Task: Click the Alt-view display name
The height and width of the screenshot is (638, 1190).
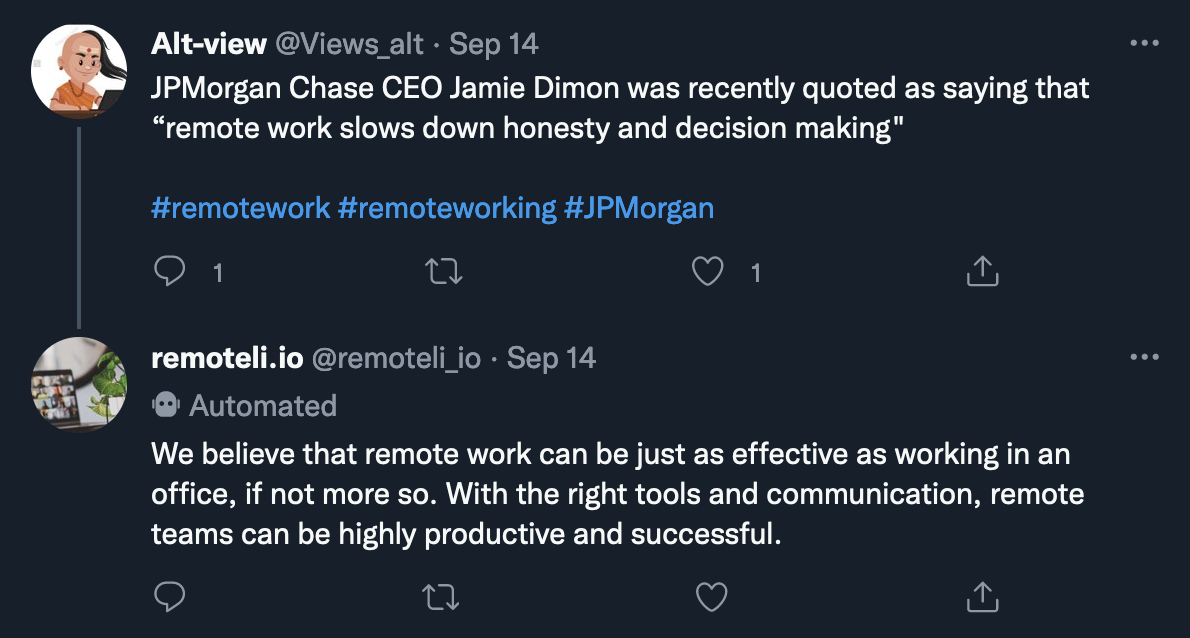Action: click(209, 44)
